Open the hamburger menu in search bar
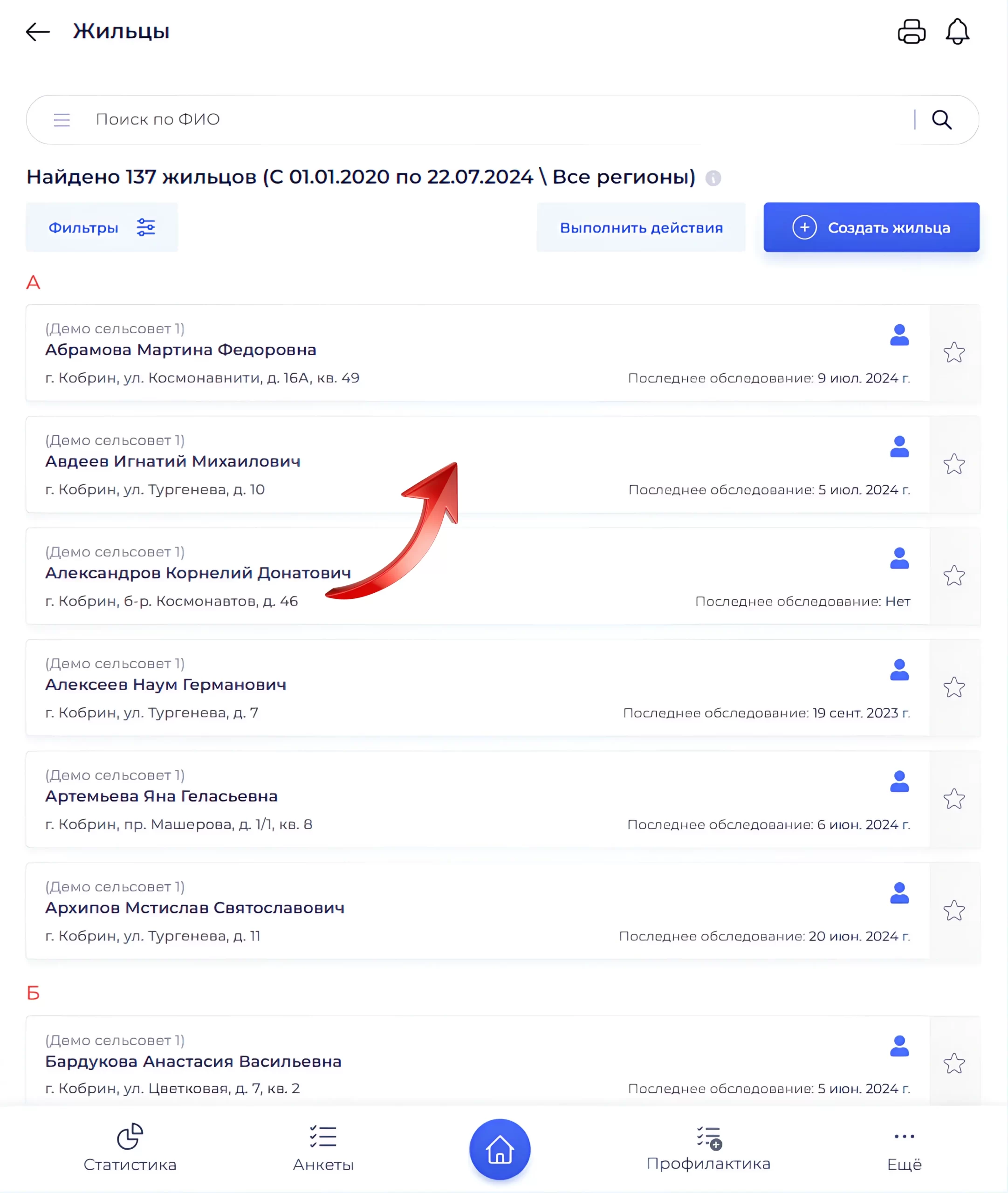 click(x=62, y=120)
